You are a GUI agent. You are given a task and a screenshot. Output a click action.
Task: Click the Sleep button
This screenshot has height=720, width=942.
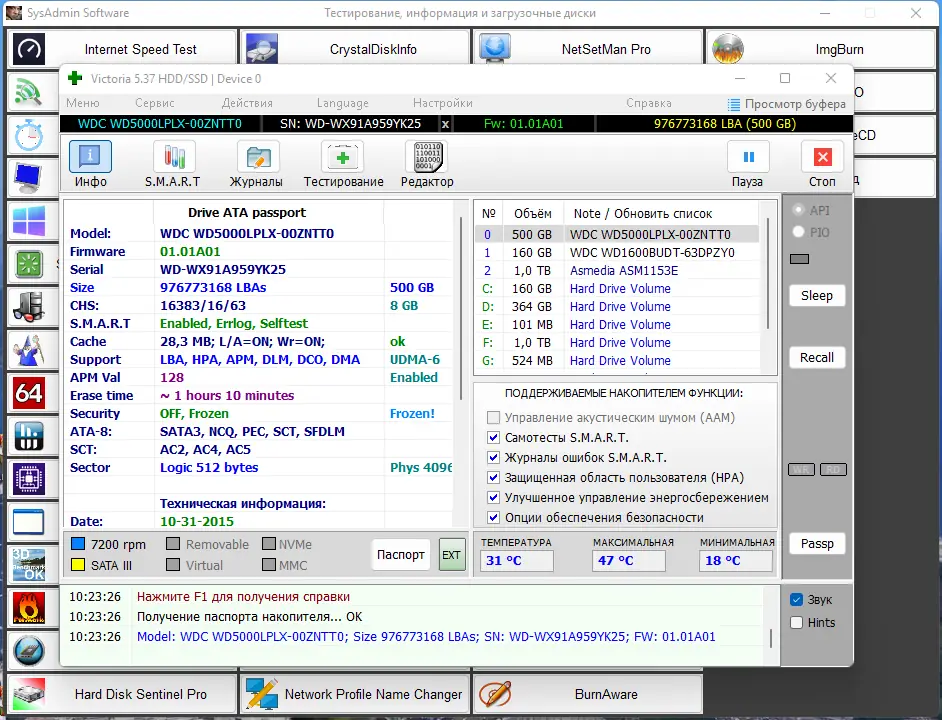817,296
